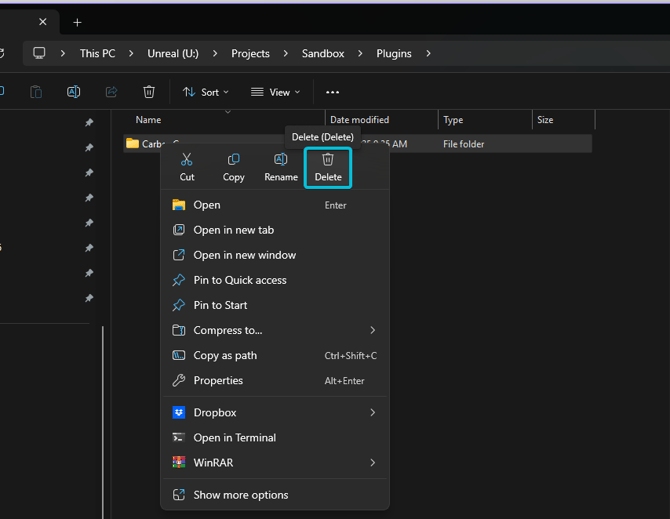Expand chevron after Projects breadcrumb
This screenshot has height=519, width=670.
click(285, 53)
